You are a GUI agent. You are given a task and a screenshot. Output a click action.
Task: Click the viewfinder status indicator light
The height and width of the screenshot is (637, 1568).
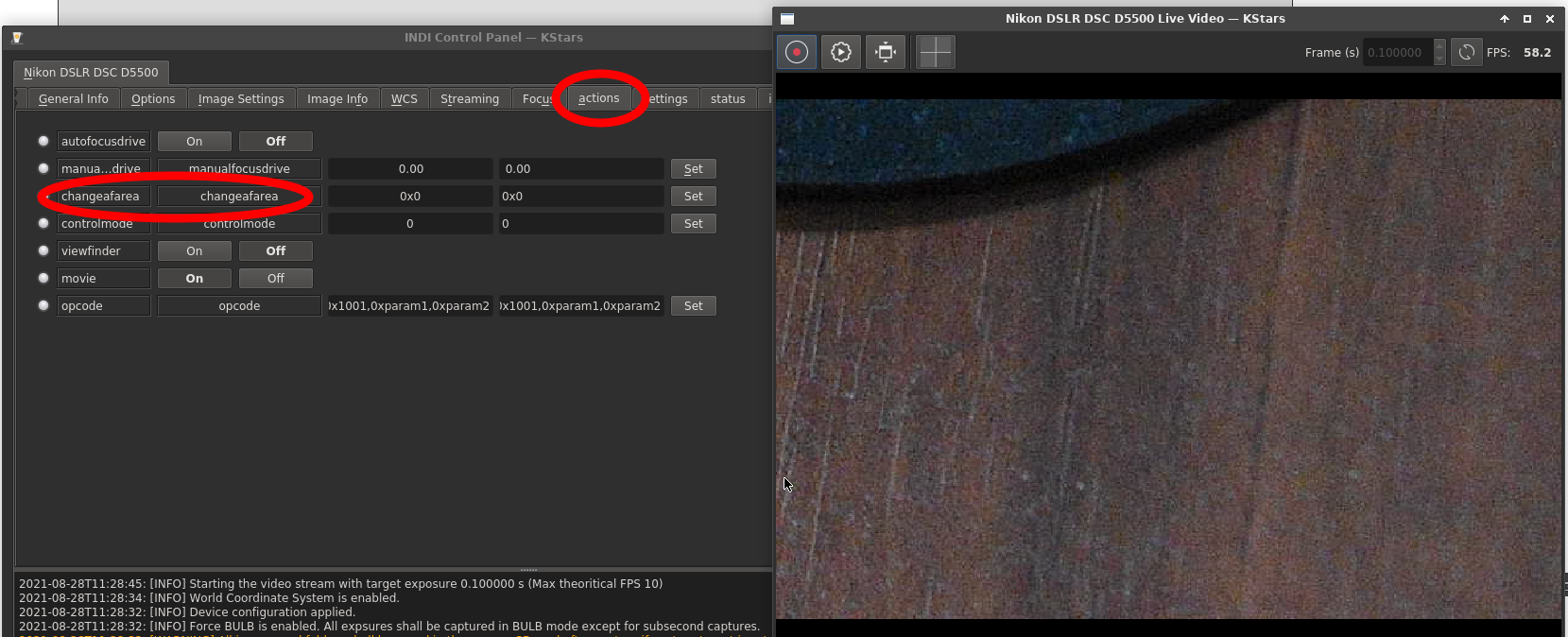pos(43,251)
